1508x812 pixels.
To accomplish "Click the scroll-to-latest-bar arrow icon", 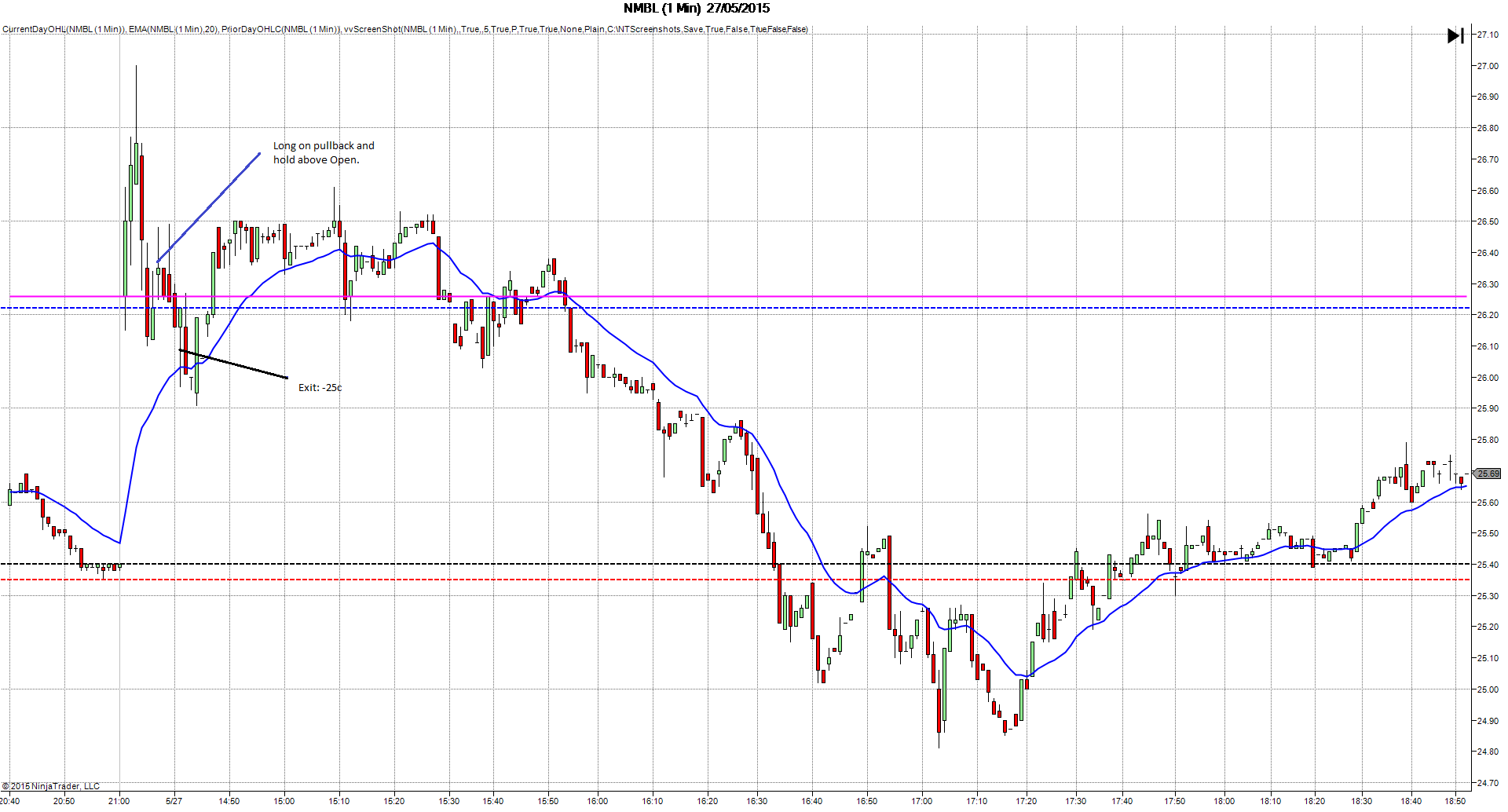I will (1455, 35).
